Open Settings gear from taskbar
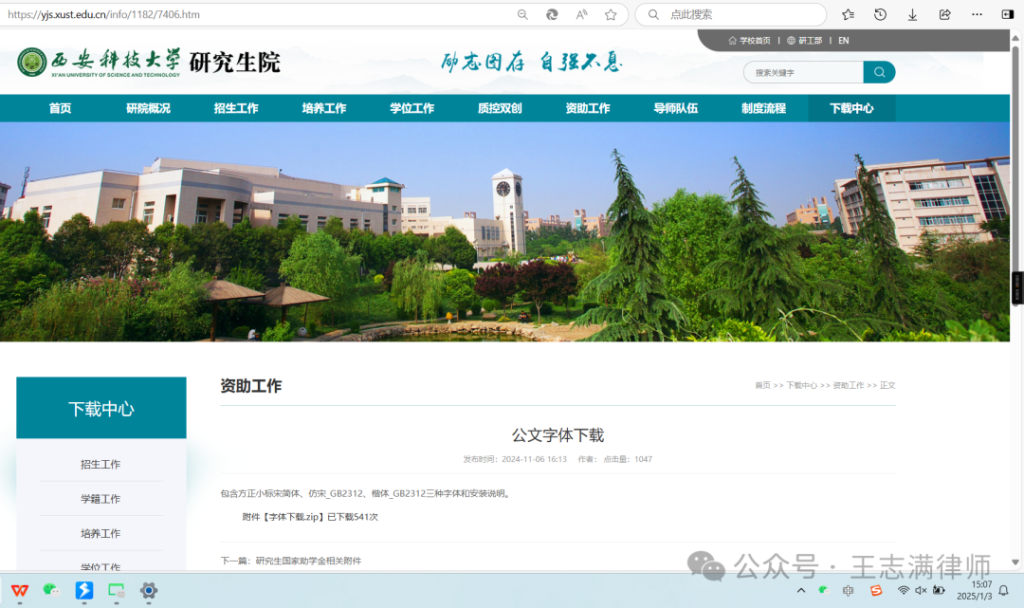 148,591
